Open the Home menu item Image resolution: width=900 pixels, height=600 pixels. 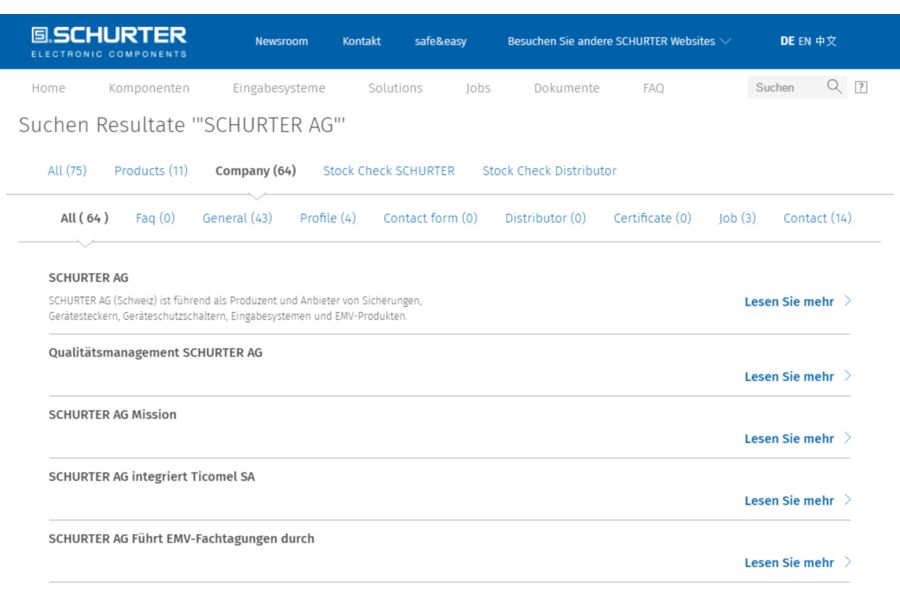48,88
